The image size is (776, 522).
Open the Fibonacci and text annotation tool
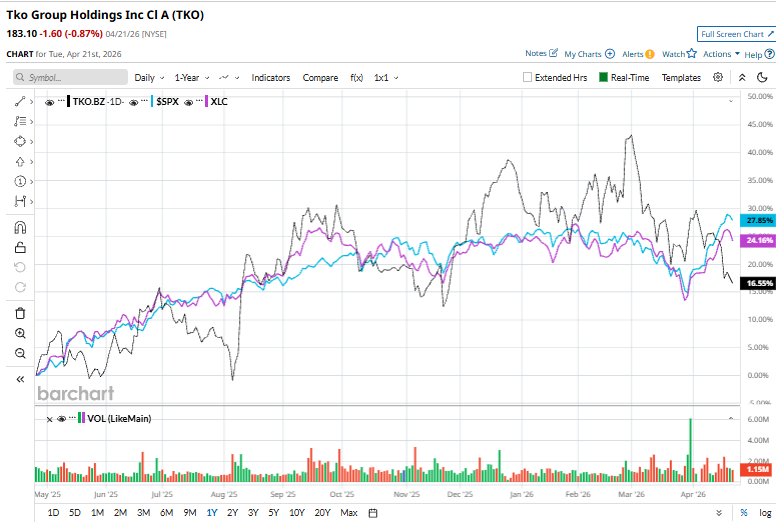pyautogui.click(x=20, y=121)
